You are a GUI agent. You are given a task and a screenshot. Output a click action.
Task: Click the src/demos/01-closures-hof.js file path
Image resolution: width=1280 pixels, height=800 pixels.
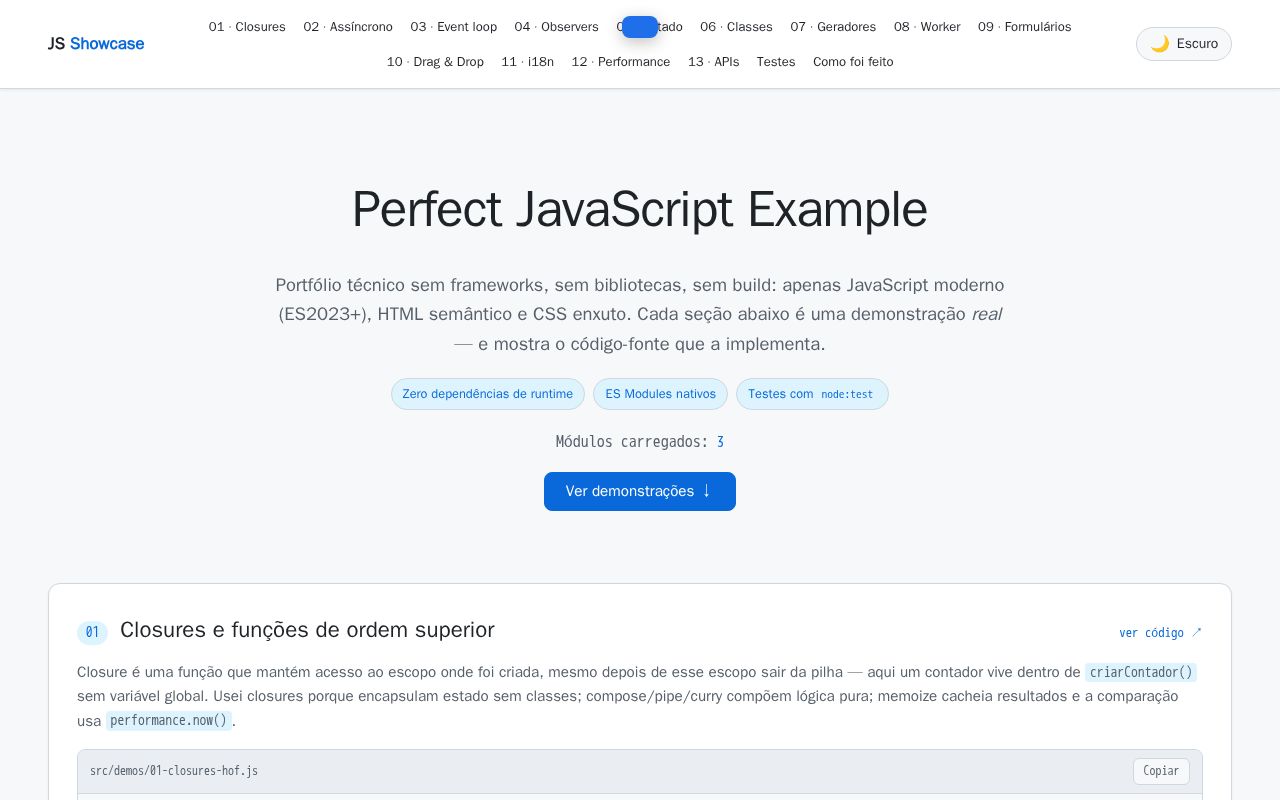[174, 771]
